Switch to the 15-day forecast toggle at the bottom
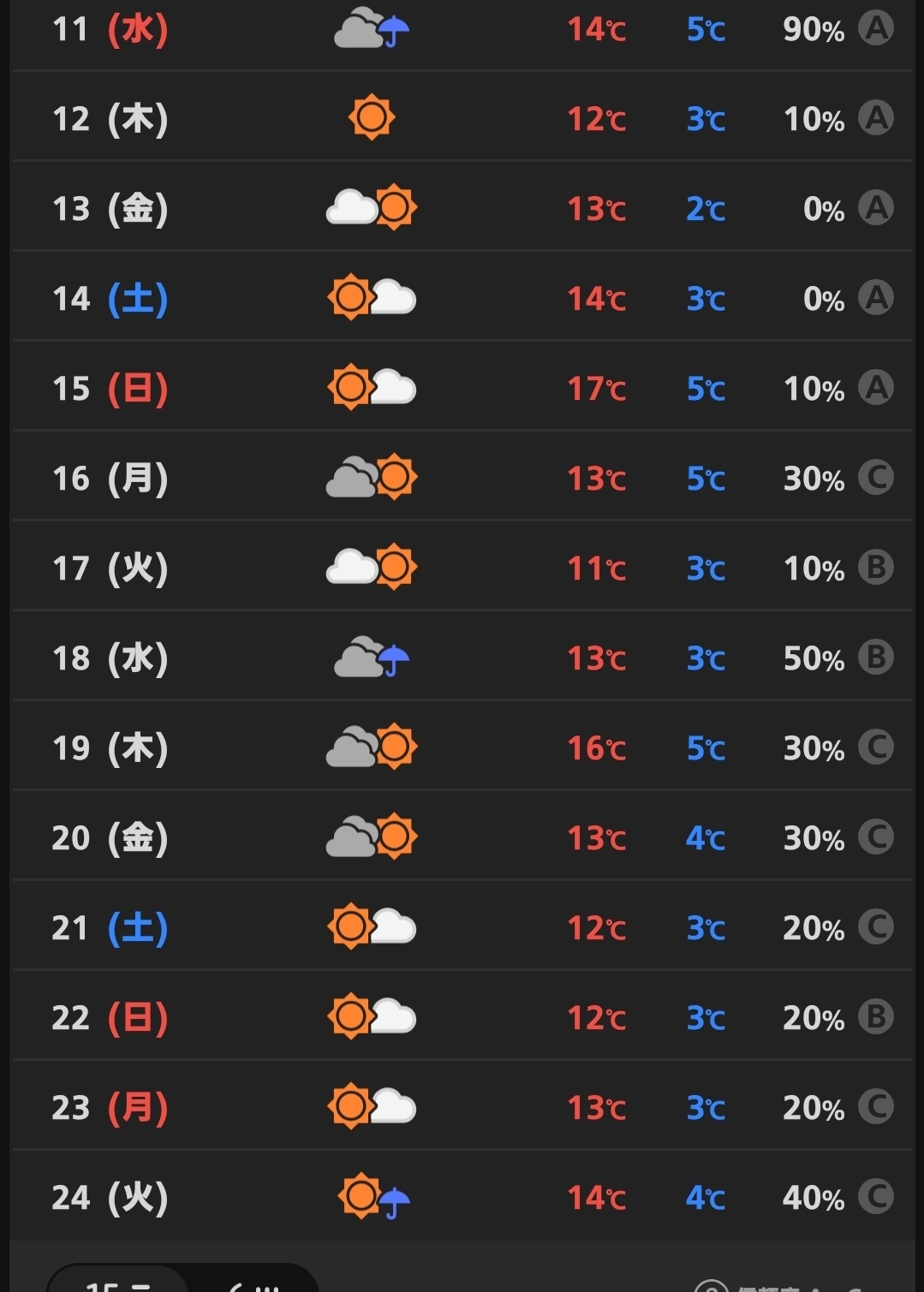The width and height of the screenshot is (924, 1292). [118, 1283]
